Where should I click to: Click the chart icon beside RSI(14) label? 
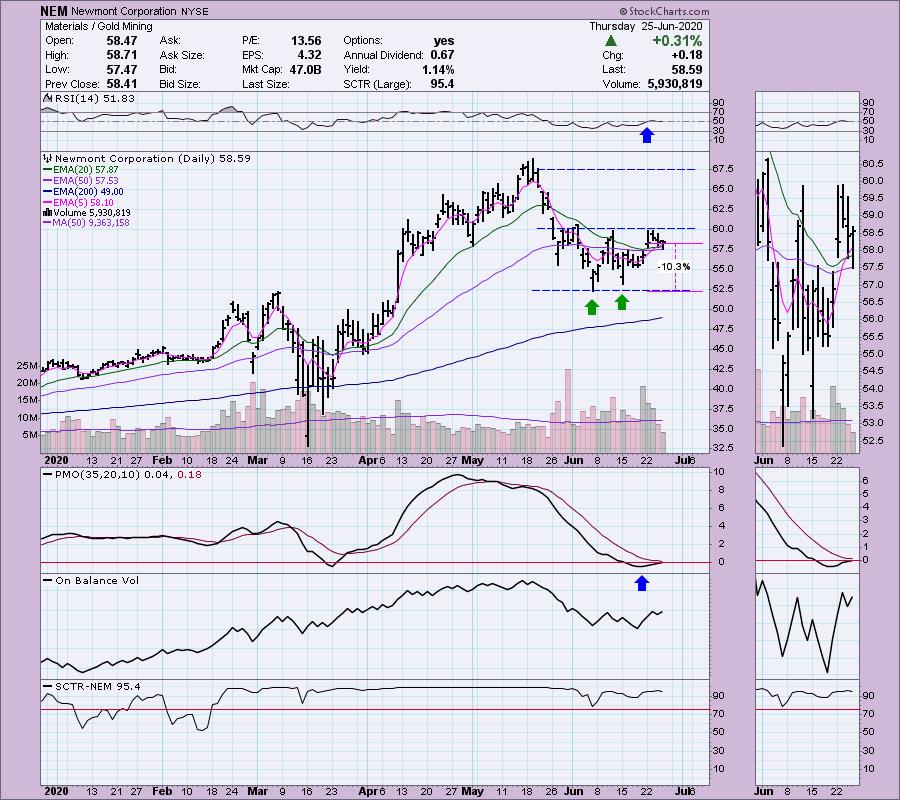48,99
